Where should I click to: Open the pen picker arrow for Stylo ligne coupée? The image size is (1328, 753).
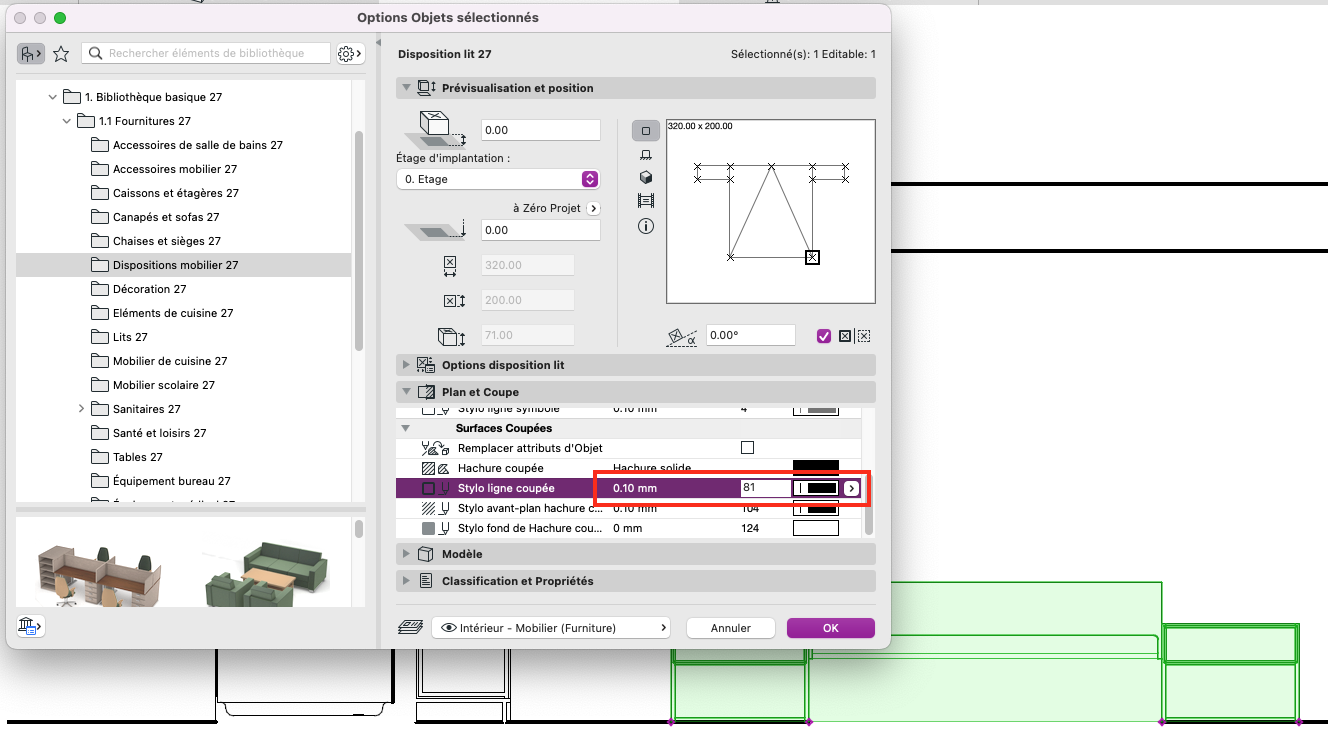[x=851, y=488]
